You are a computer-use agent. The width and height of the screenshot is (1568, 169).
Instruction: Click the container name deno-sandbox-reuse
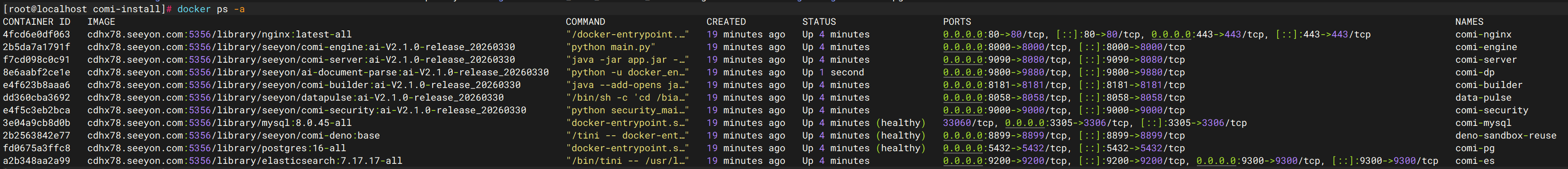1506,136
